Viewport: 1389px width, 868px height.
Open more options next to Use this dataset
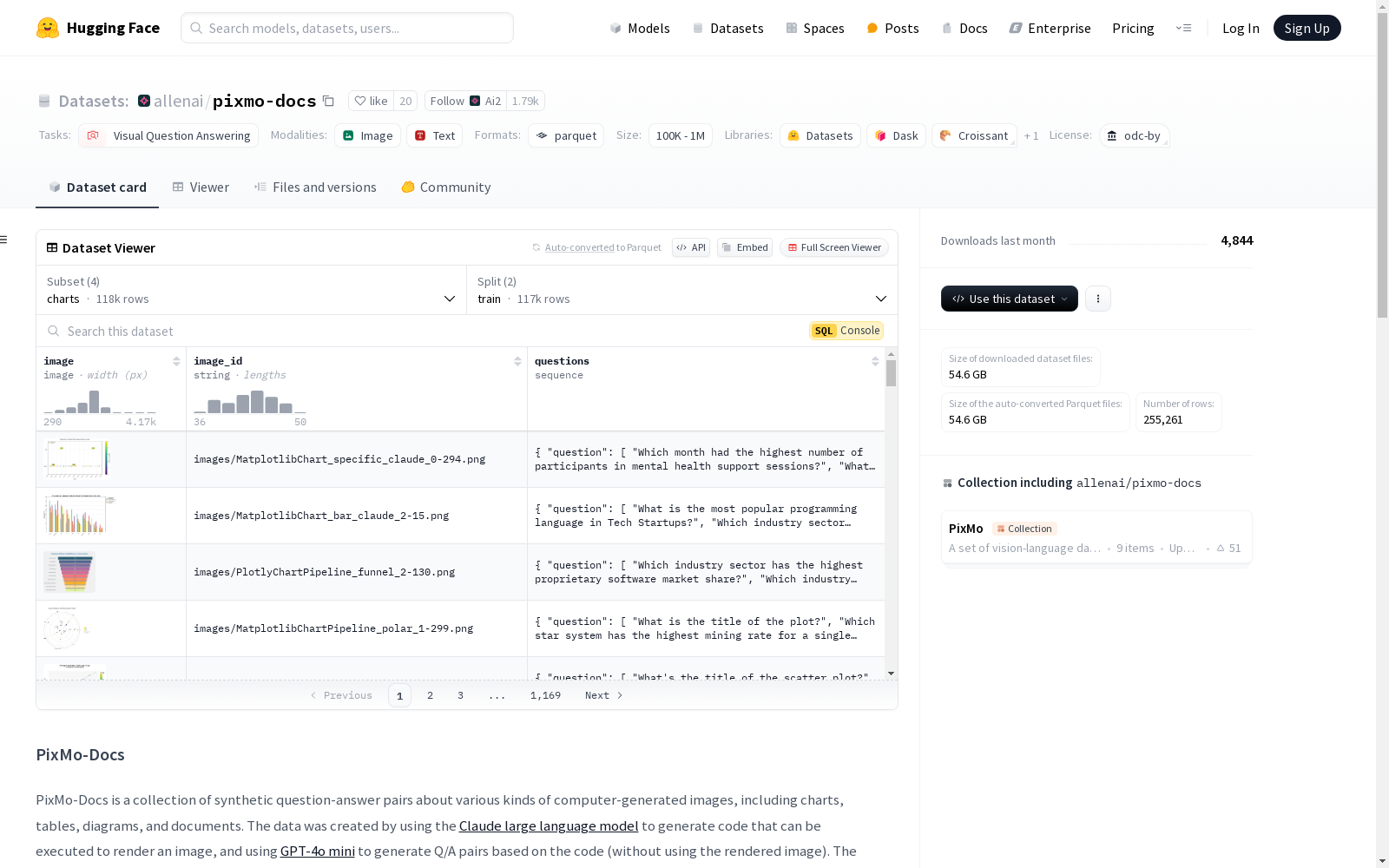(1098, 299)
